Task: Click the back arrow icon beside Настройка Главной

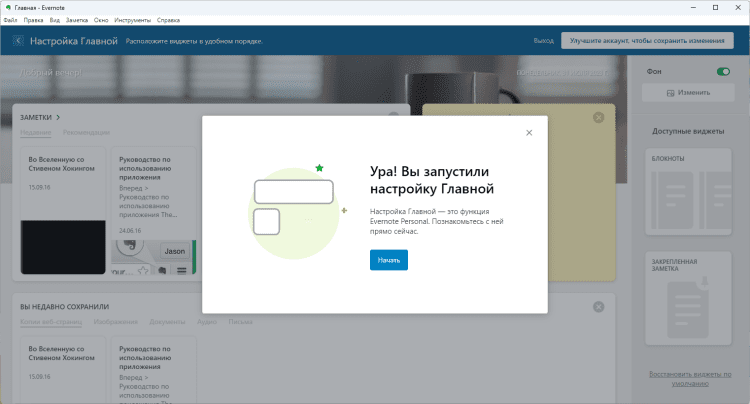Action: (x=18, y=41)
